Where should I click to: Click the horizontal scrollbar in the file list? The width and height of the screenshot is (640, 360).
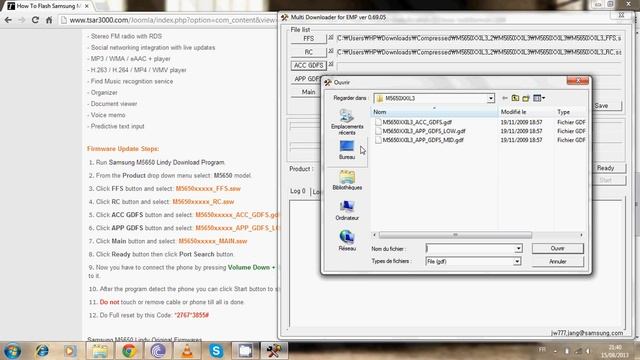tap(455, 235)
